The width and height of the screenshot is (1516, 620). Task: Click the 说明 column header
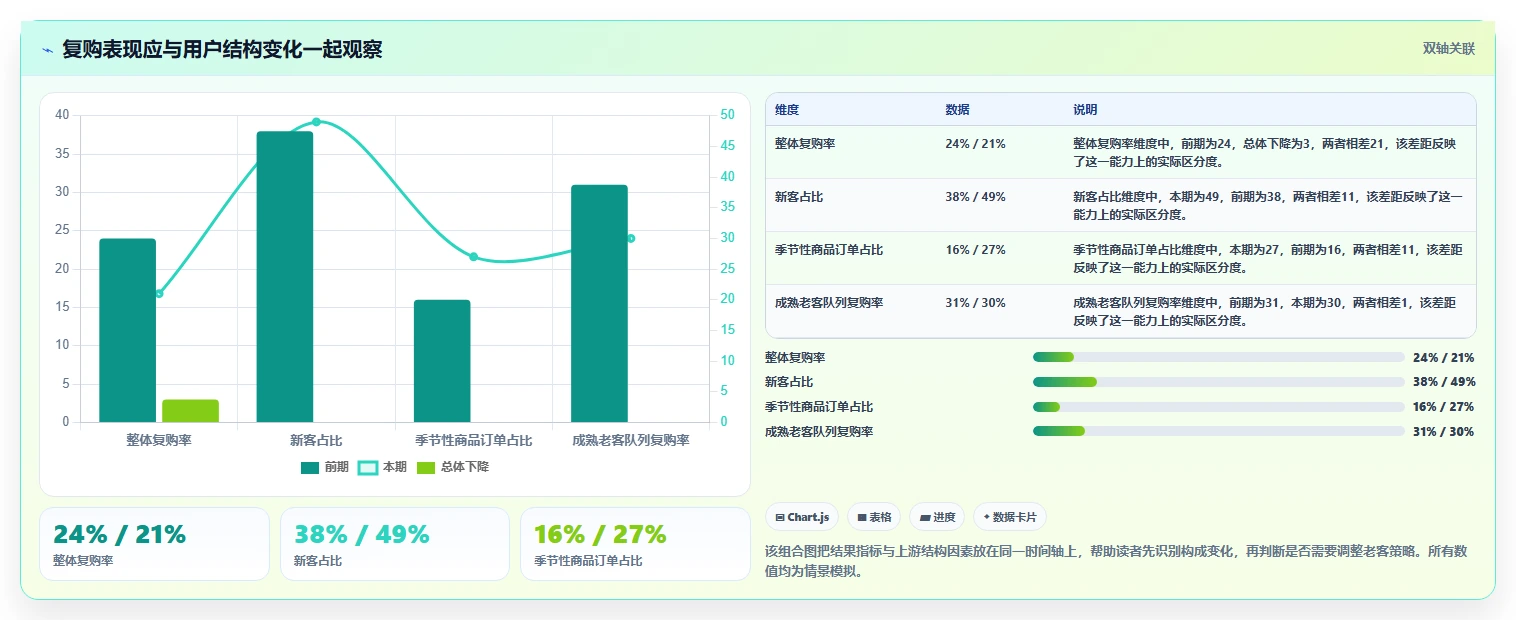pos(1085,110)
